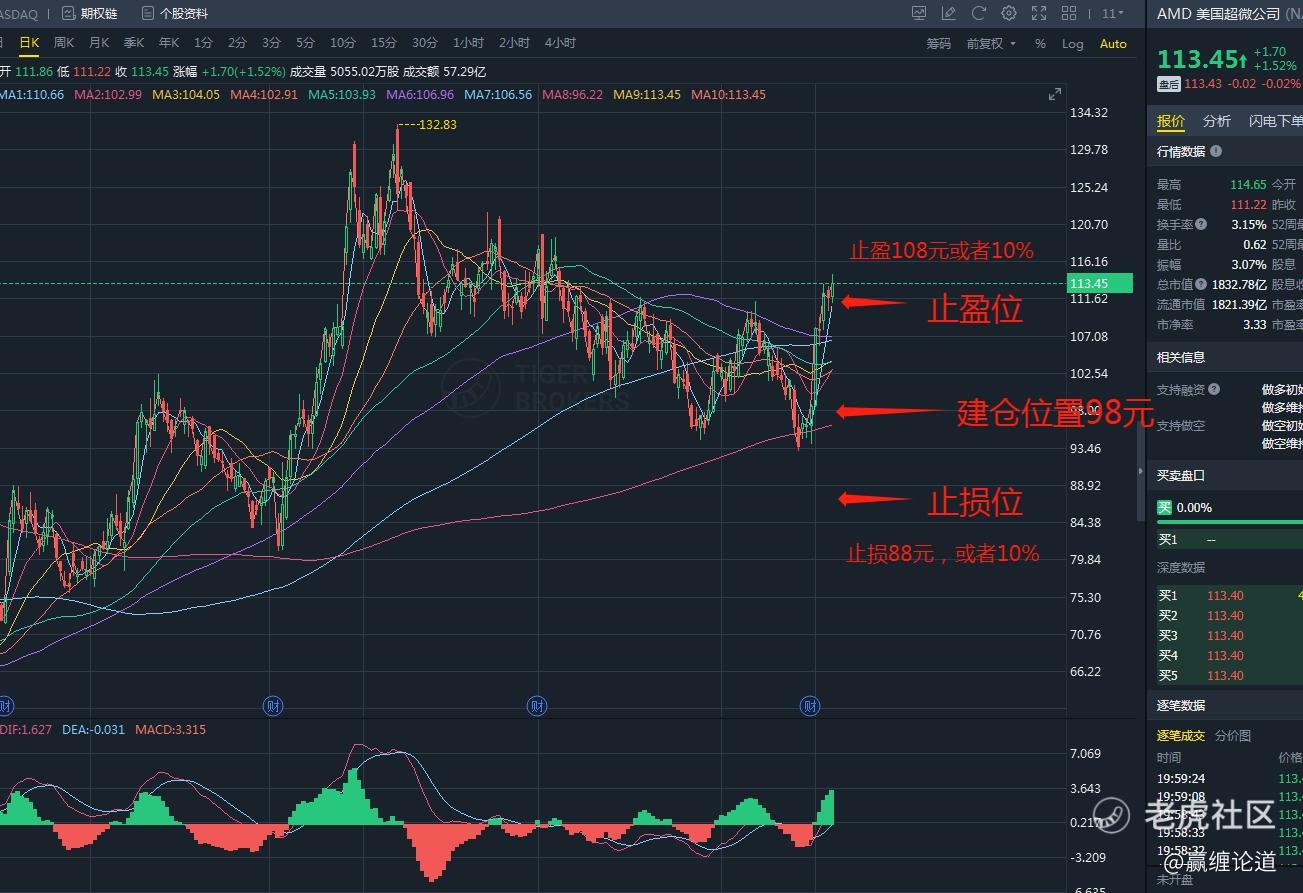This screenshot has width=1303, height=893.
Task: Toggle Log scale on the price axis
Action: point(1072,43)
